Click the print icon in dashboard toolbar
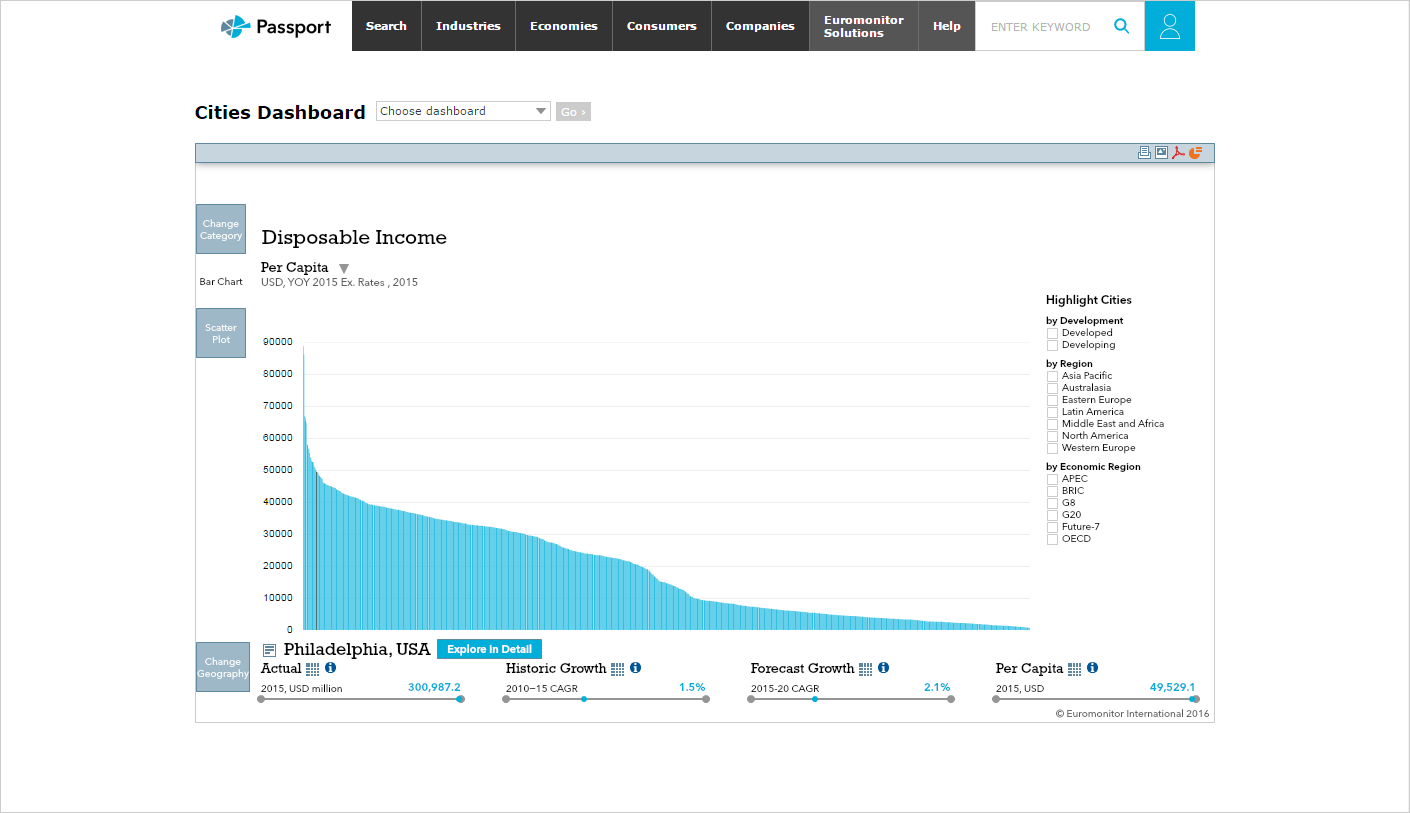 (x=1144, y=153)
